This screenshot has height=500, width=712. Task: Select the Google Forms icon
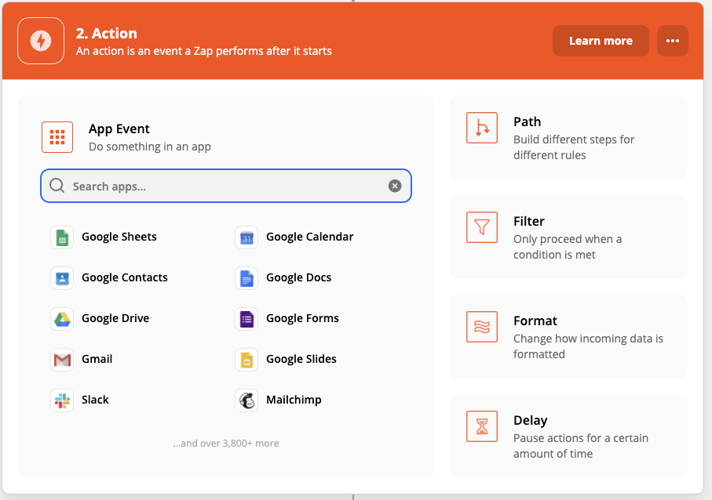coord(247,319)
